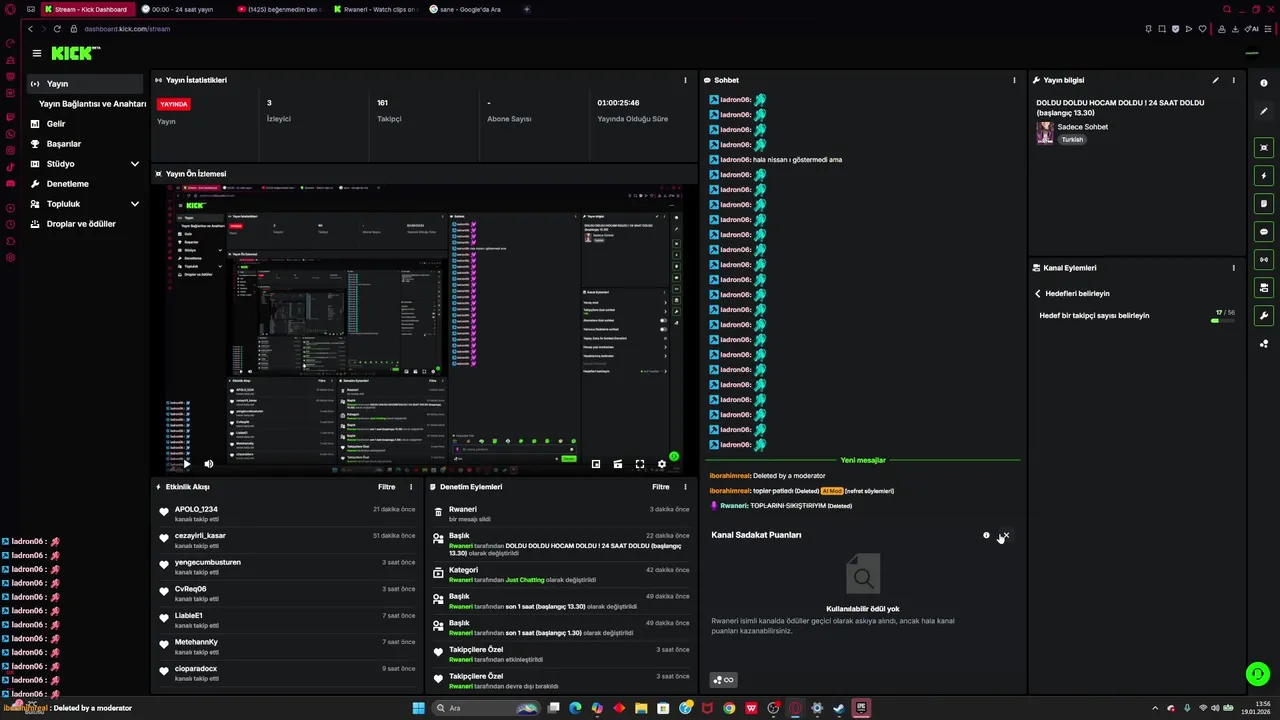Open a new browser tab
Screen dimensions: 1280x720
click(x=527, y=9)
